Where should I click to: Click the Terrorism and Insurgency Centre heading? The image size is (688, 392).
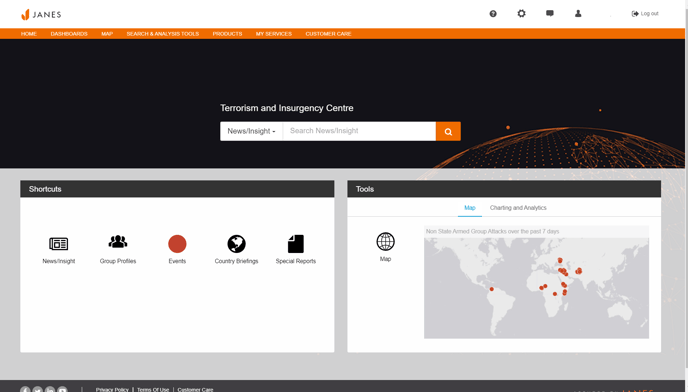pyautogui.click(x=287, y=108)
